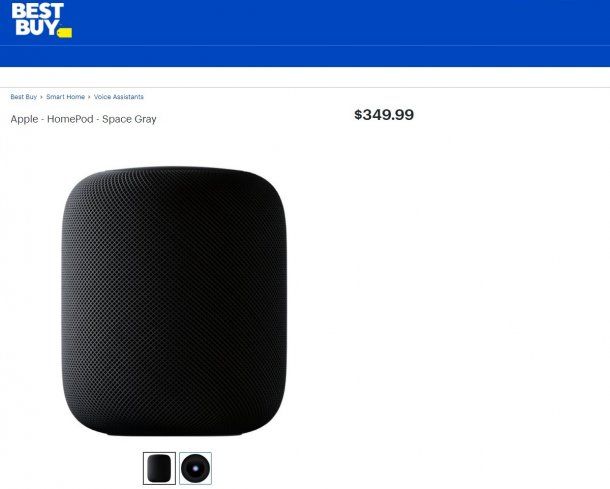Screen dimensions: 610x489
Task: Click the chevron after Best Buy breadcrumb
Action: pos(41,97)
